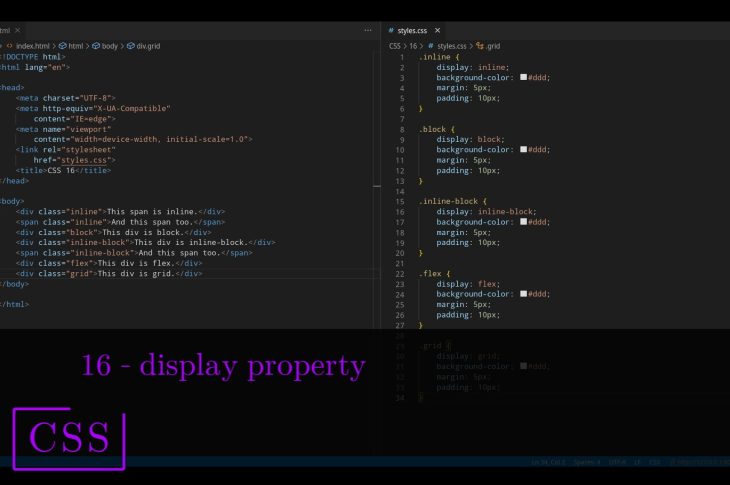Close the styles.css editor tab
Viewport: 730px width, 485px height.
pos(437,31)
